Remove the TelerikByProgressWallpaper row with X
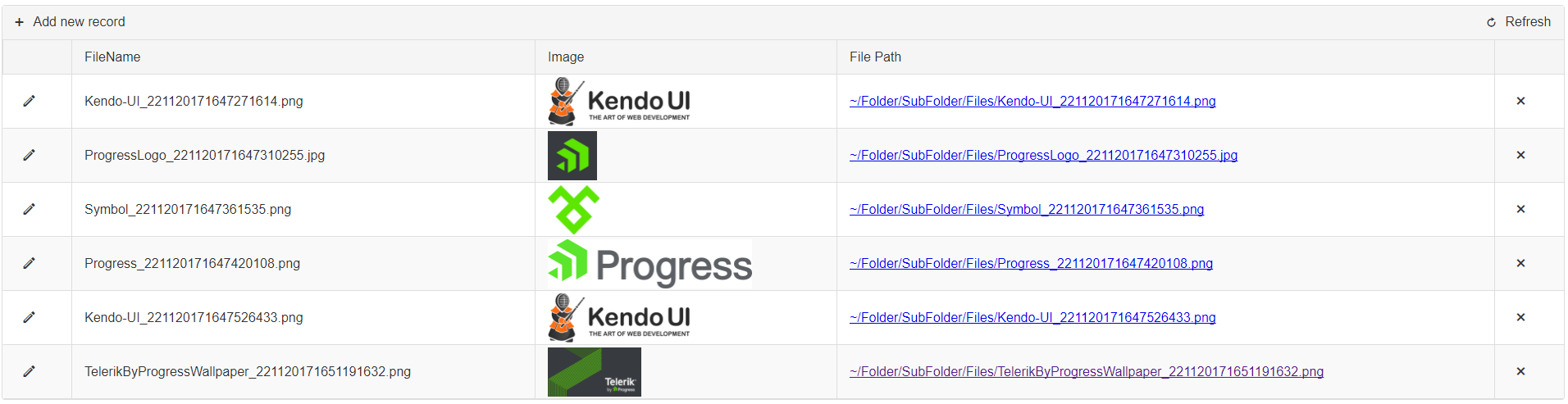 coord(1520,371)
